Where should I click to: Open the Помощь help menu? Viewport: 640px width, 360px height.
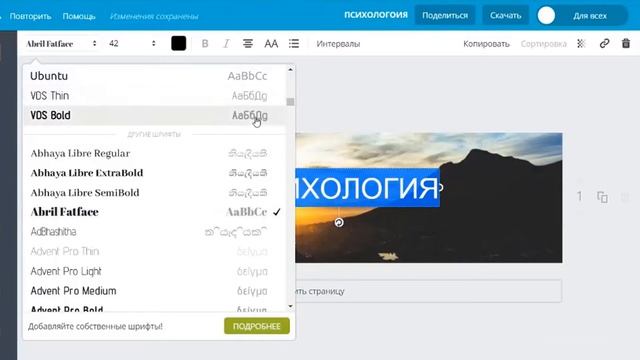[x=79, y=16]
